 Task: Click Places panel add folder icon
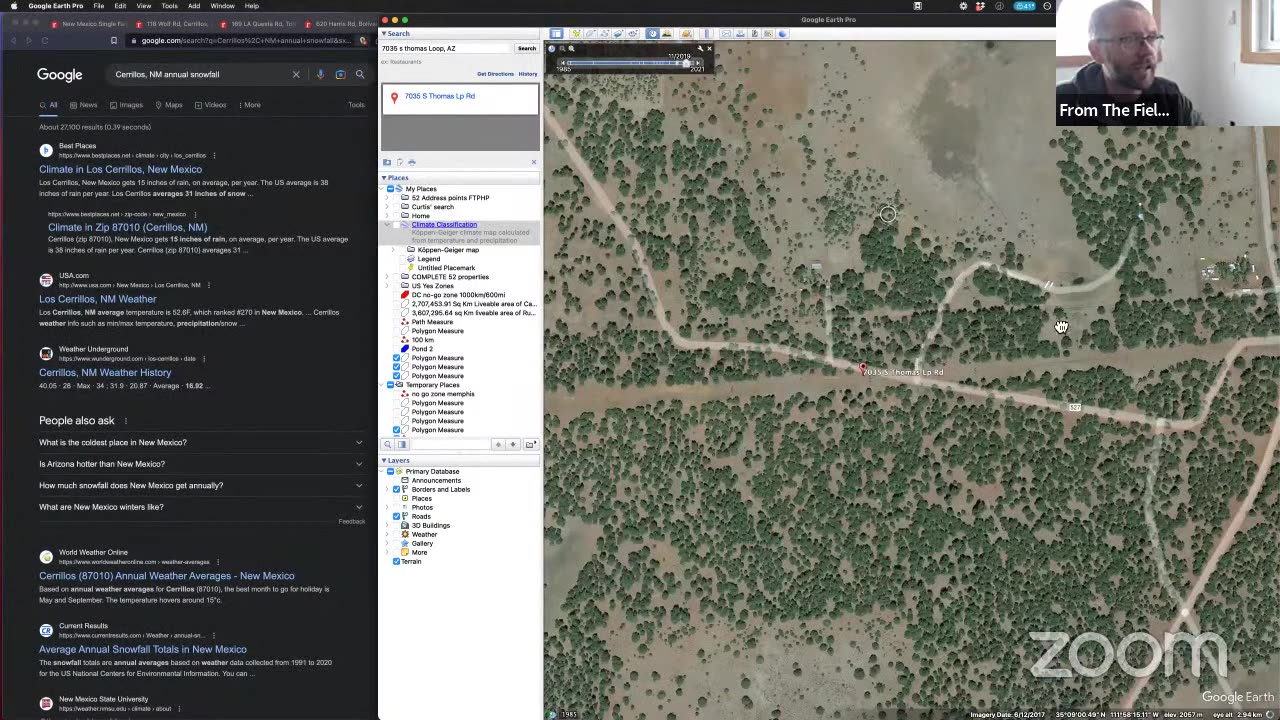coord(531,444)
